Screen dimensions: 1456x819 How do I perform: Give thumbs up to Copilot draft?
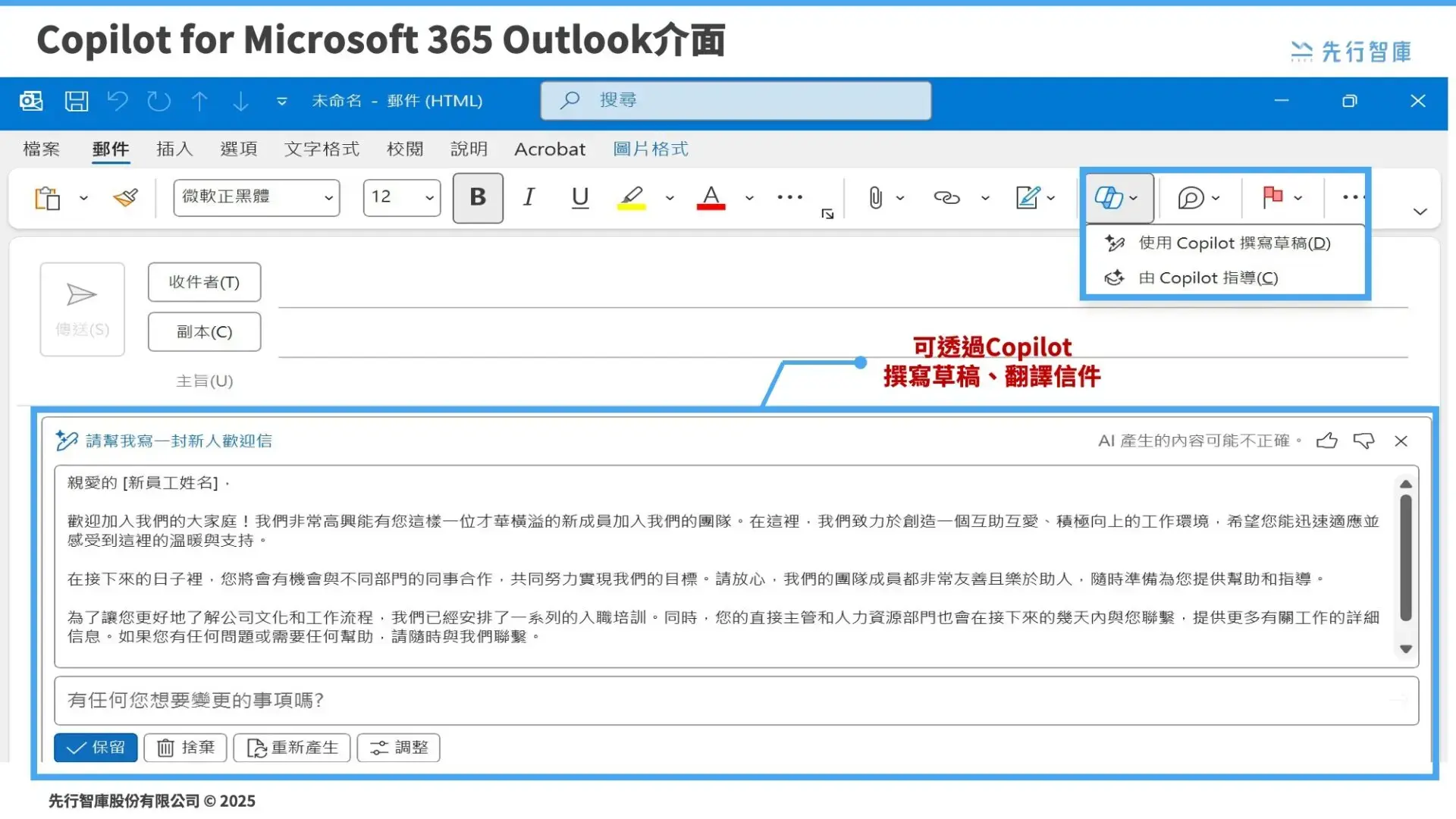1327,441
